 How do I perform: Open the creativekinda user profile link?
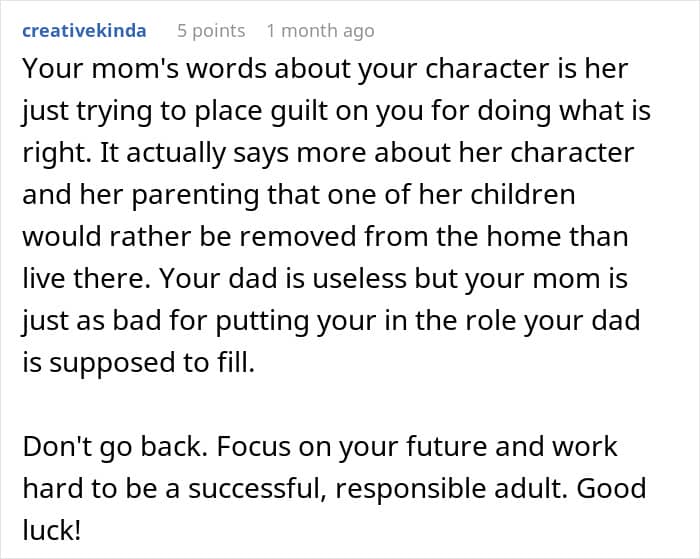click(84, 31)
